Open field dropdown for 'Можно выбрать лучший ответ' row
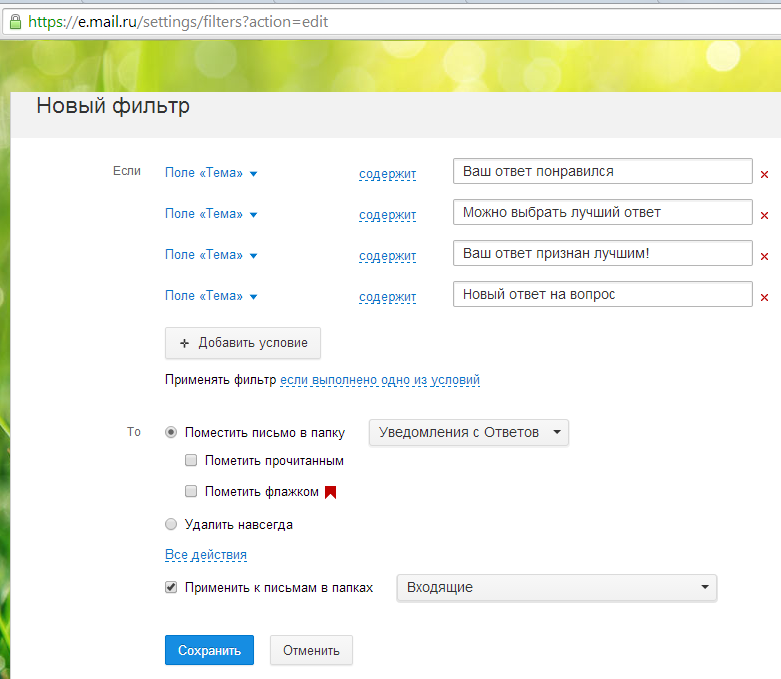781x679 pixels. (x=211, y=214)
